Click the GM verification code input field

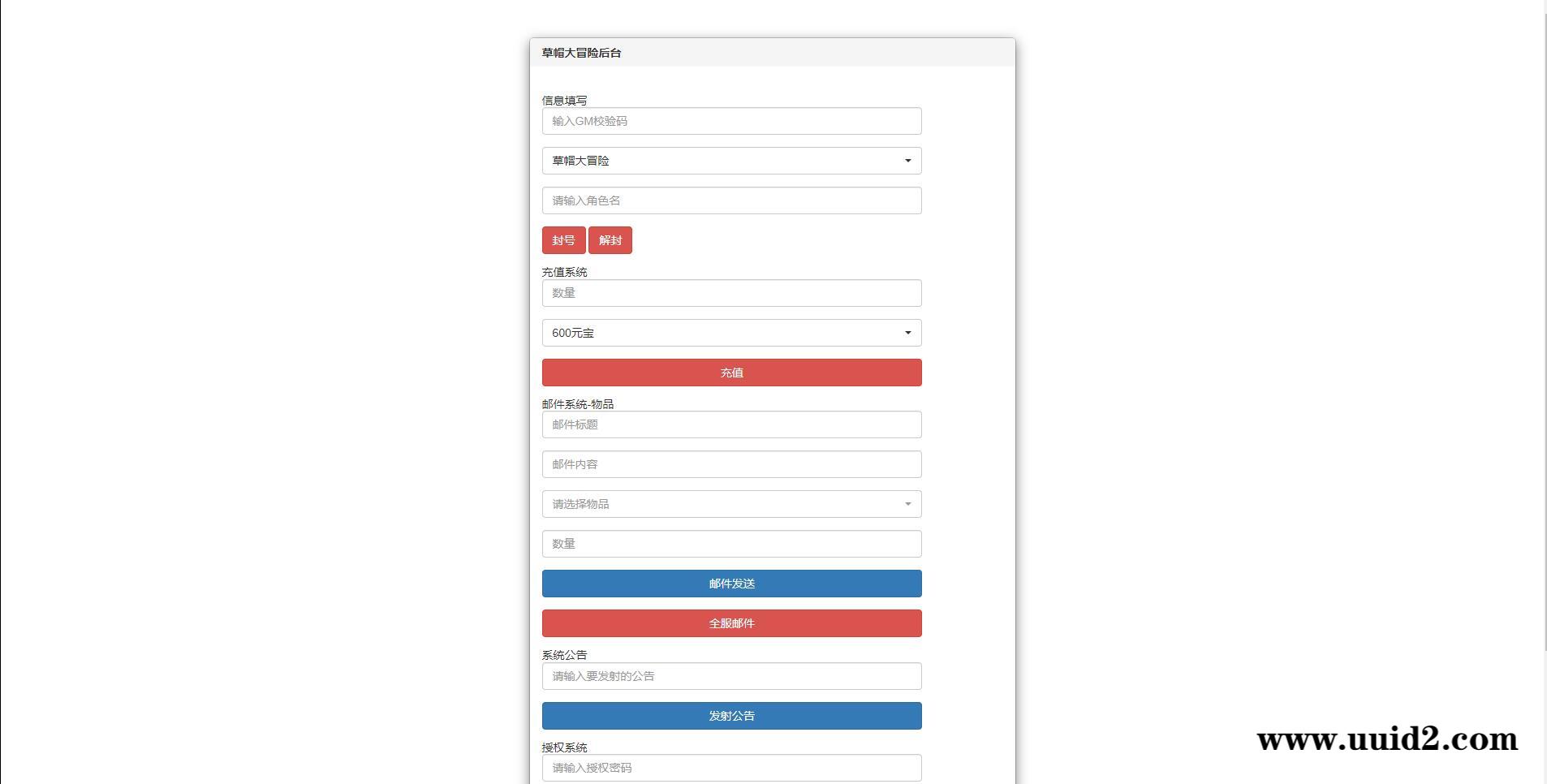(731, 121)
